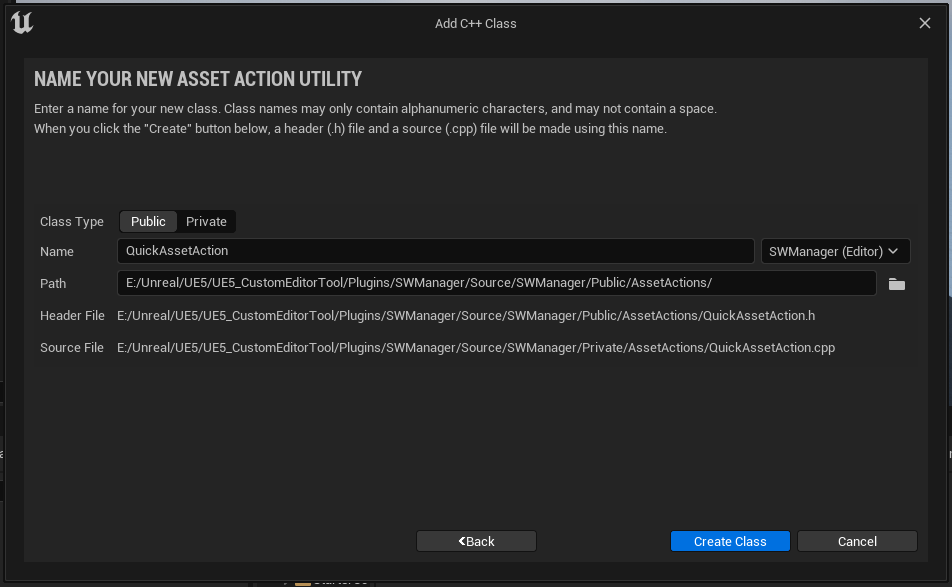Select the QuickAssetAction.h header file path
Viewport: 952px width, 587px height.
tap(466, 315)
